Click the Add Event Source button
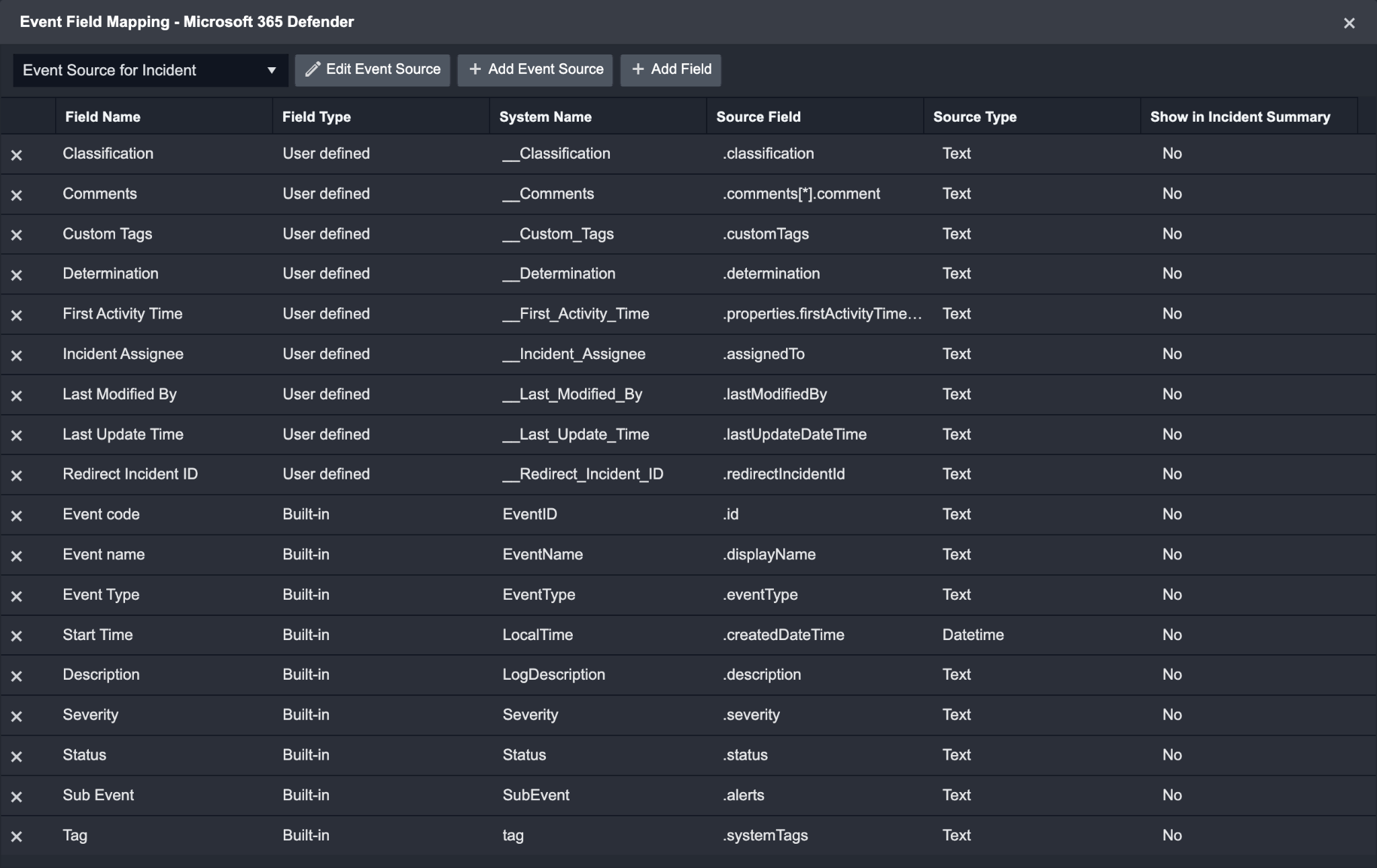 pos(535,69)
